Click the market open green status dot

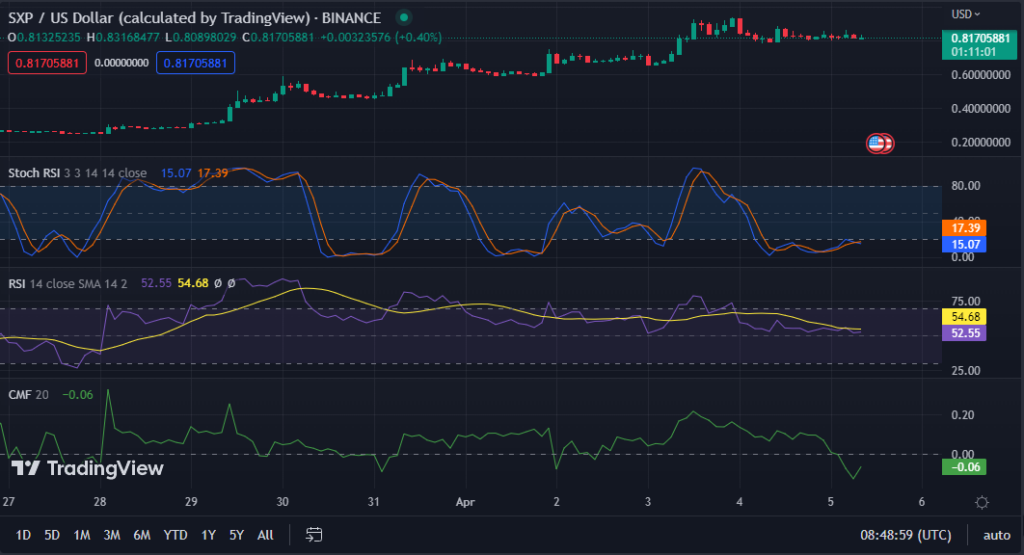coord(404,18)
